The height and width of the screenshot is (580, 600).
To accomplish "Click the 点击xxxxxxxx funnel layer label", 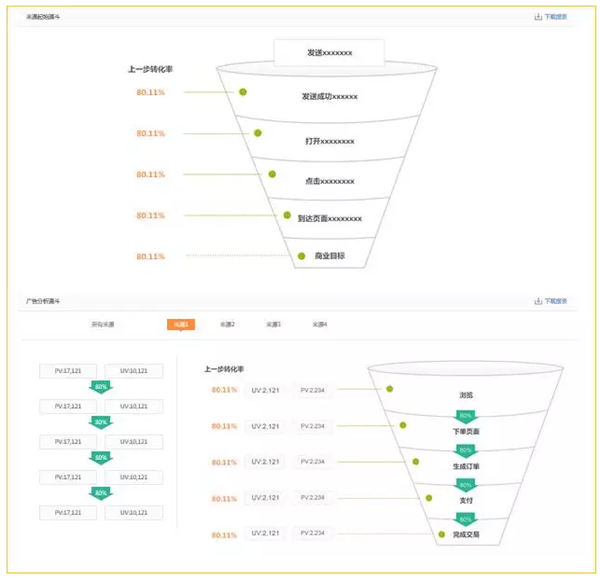I will click(329, 181).
